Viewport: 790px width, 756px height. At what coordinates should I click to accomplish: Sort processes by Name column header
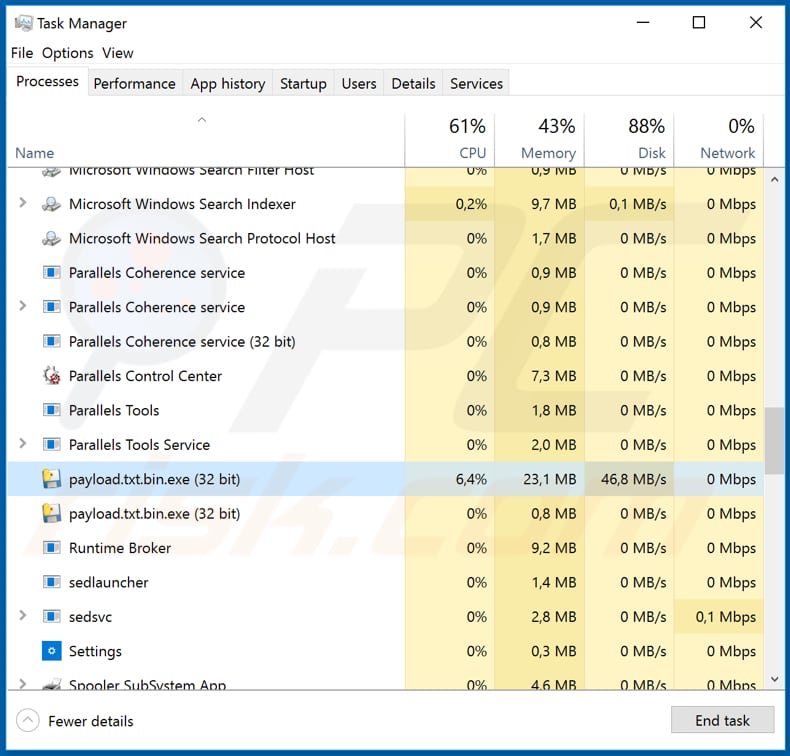pyautogui.click(x=34, y=153)
